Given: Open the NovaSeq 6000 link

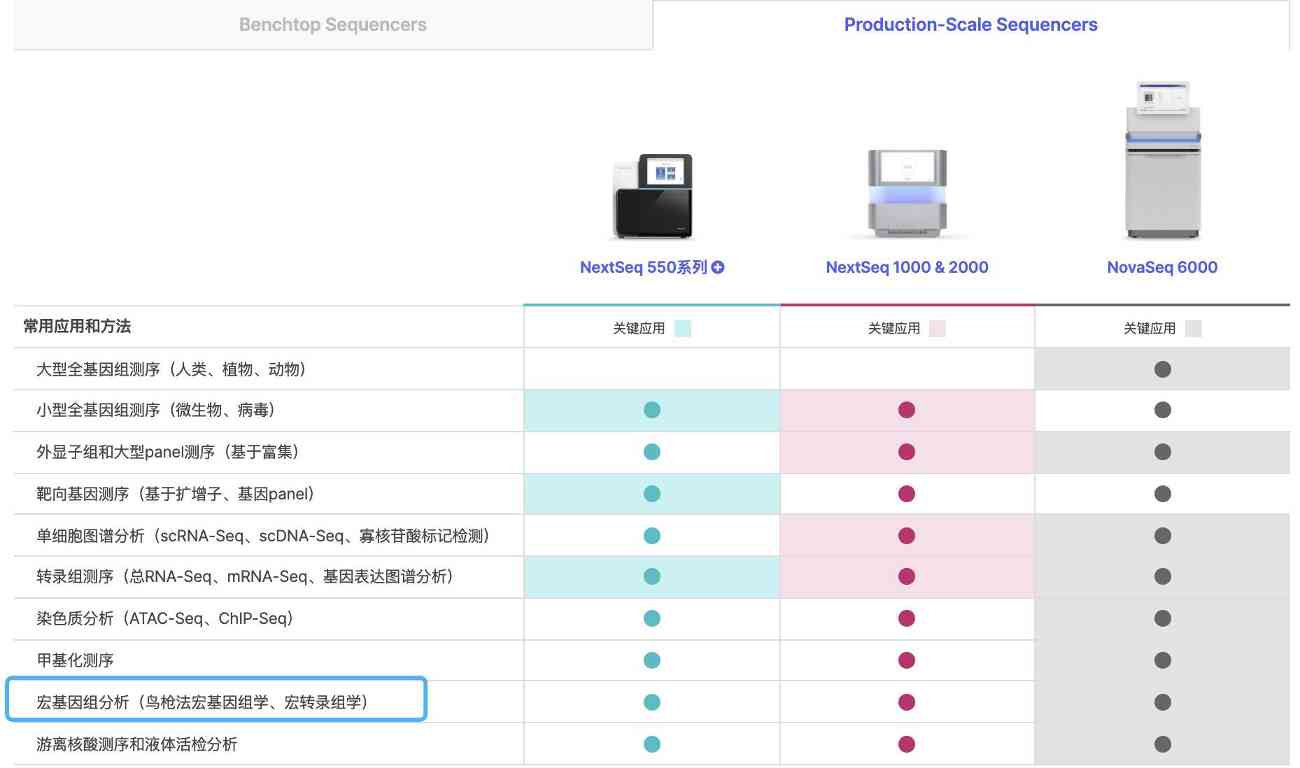Looking at the screenshot, I should (1162, 267).
